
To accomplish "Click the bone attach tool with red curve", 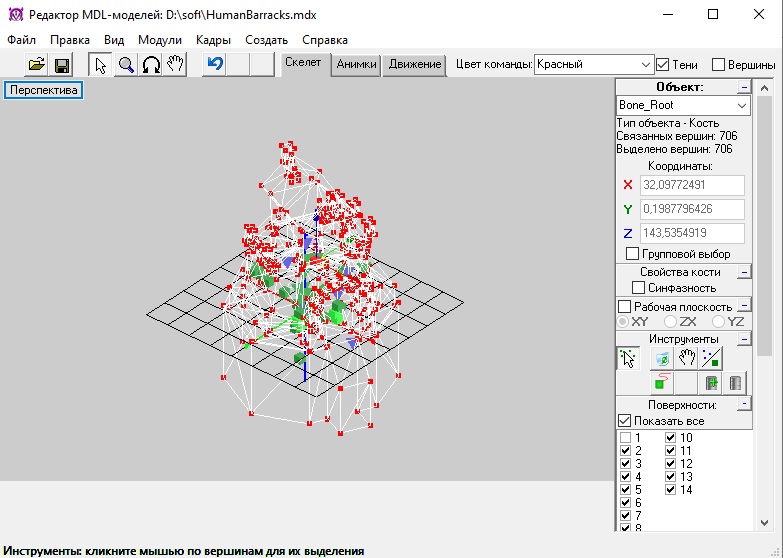I will (x=661, y=381).
